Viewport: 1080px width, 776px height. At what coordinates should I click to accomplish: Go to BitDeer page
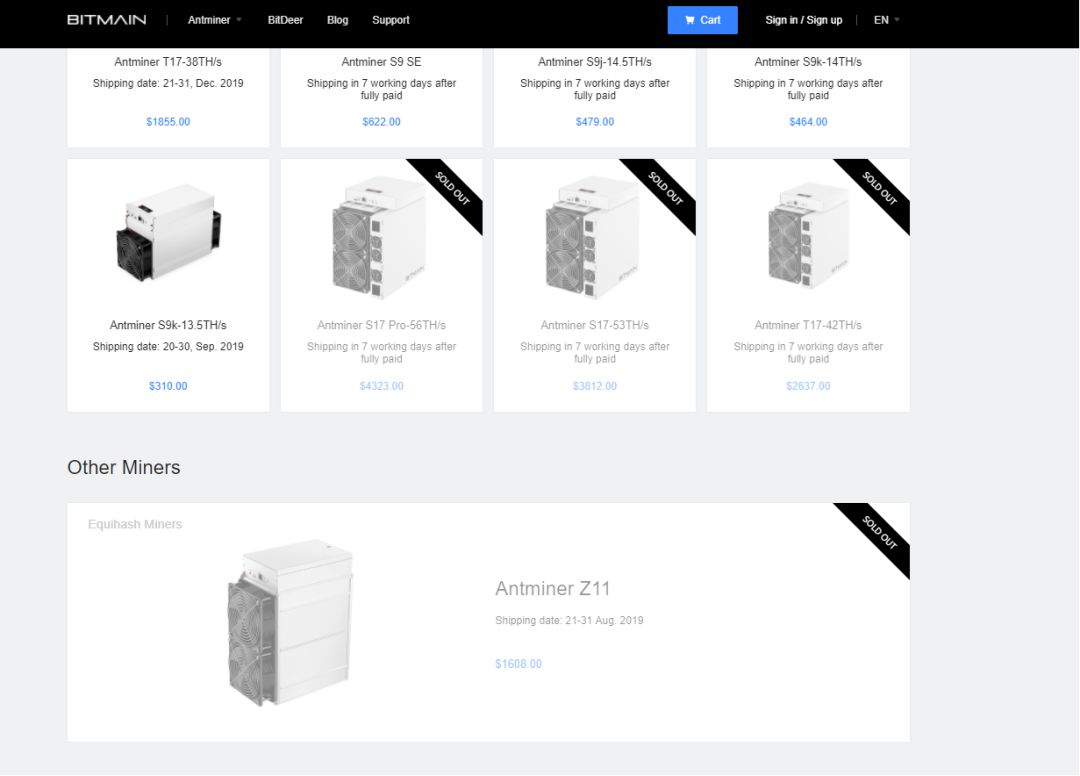285,20
